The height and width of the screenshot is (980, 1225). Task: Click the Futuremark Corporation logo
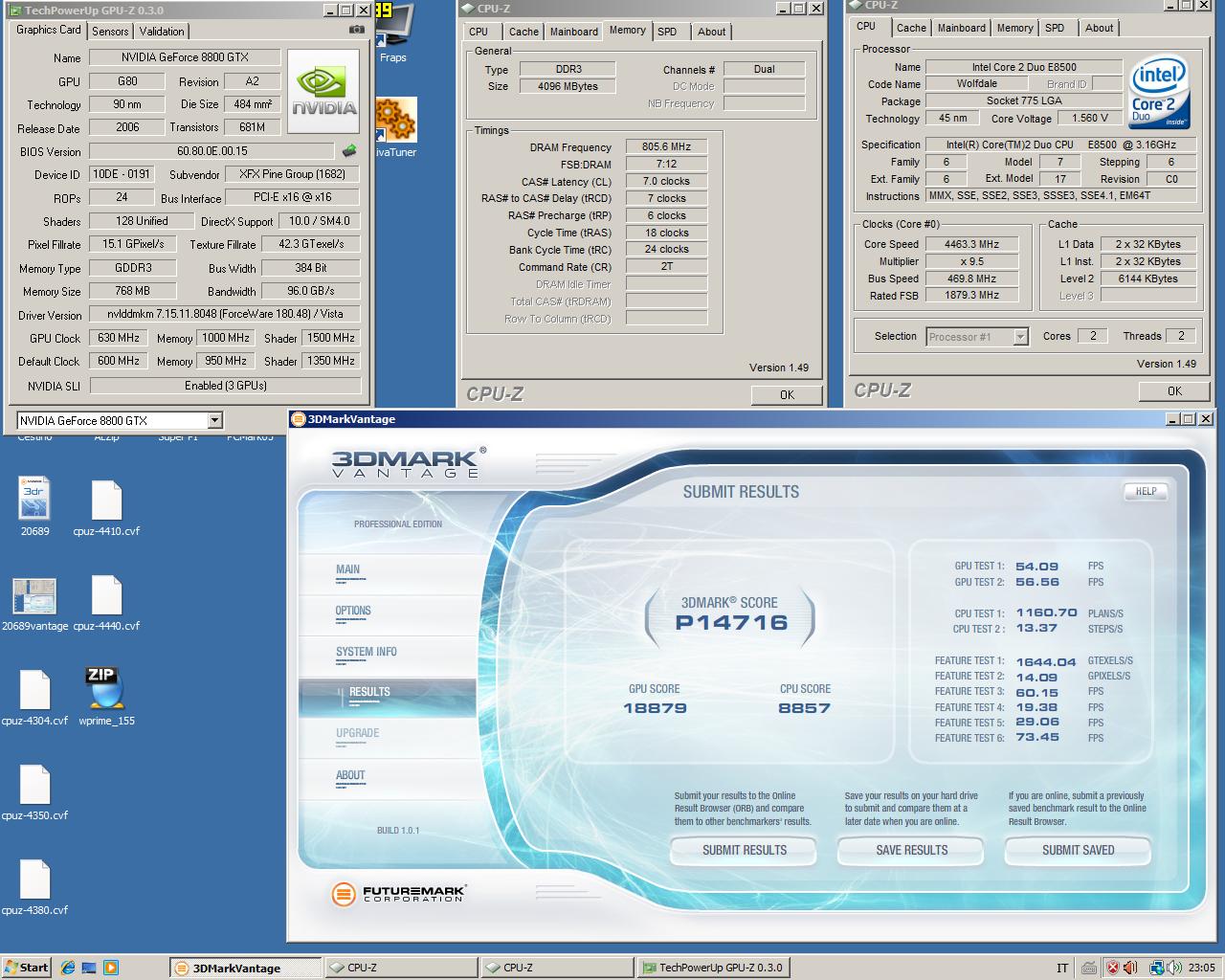[x=398, y=894]
